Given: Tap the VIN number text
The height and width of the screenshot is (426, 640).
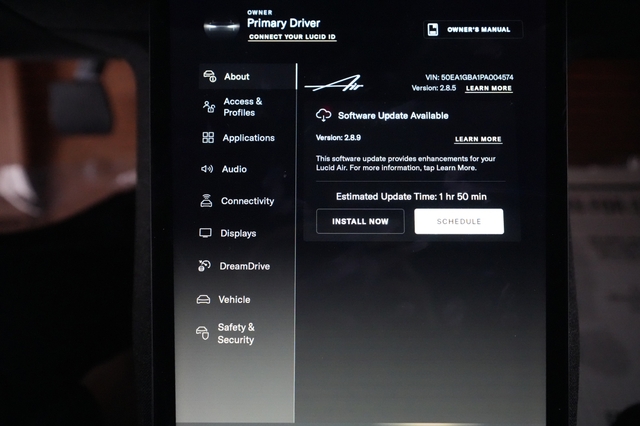Looking at the screenshot, I should point(470,77).
